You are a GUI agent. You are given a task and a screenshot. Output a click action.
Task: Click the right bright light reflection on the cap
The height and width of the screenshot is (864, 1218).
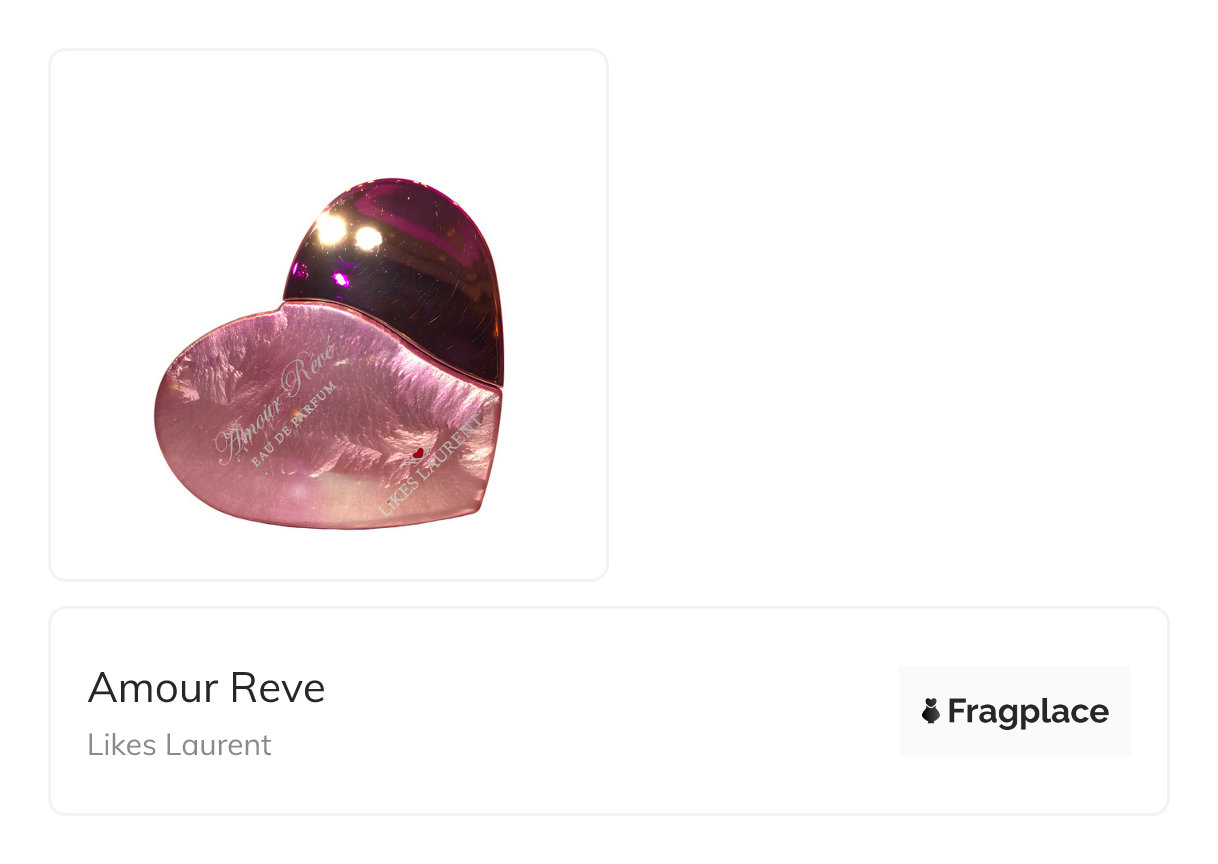[368, 238]
